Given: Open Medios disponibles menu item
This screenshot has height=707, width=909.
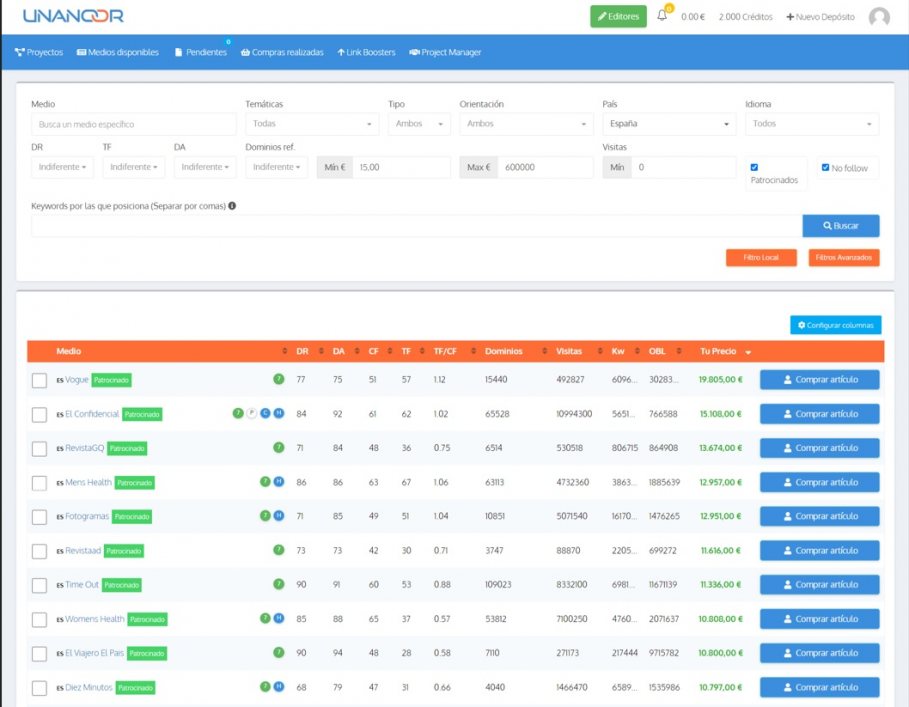Looking at the screenshot, I should coord(118,52).
